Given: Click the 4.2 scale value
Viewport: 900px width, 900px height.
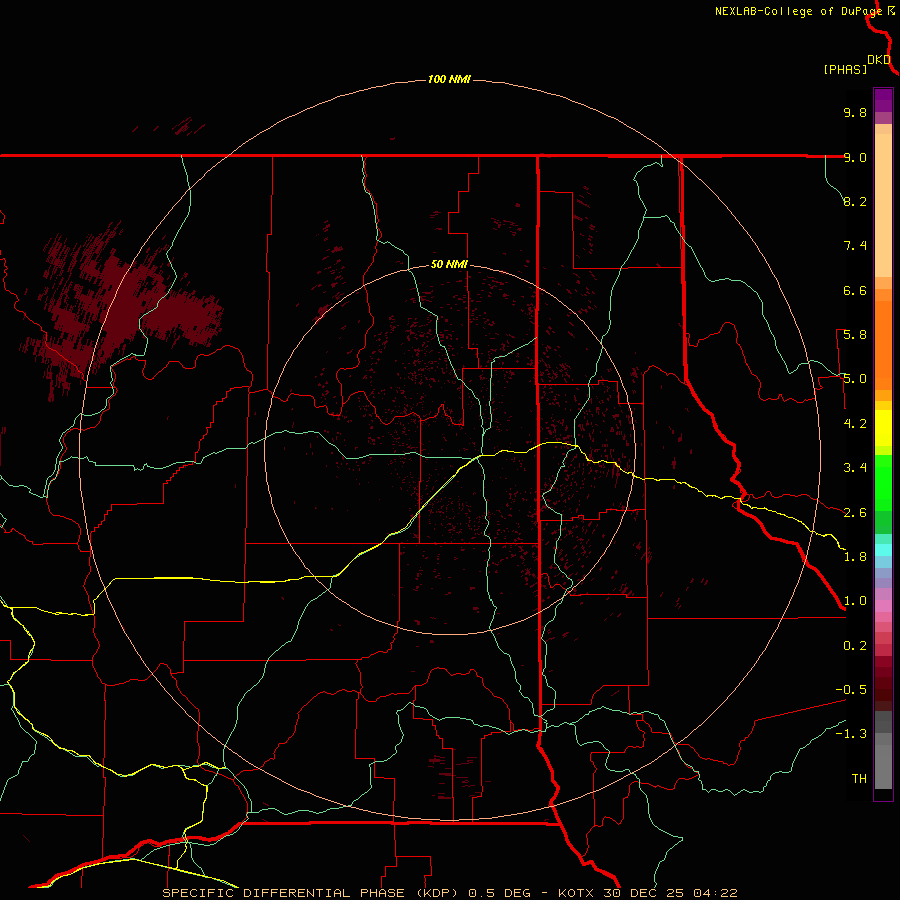Looking at the screenshot, I should tap(855, 424).
